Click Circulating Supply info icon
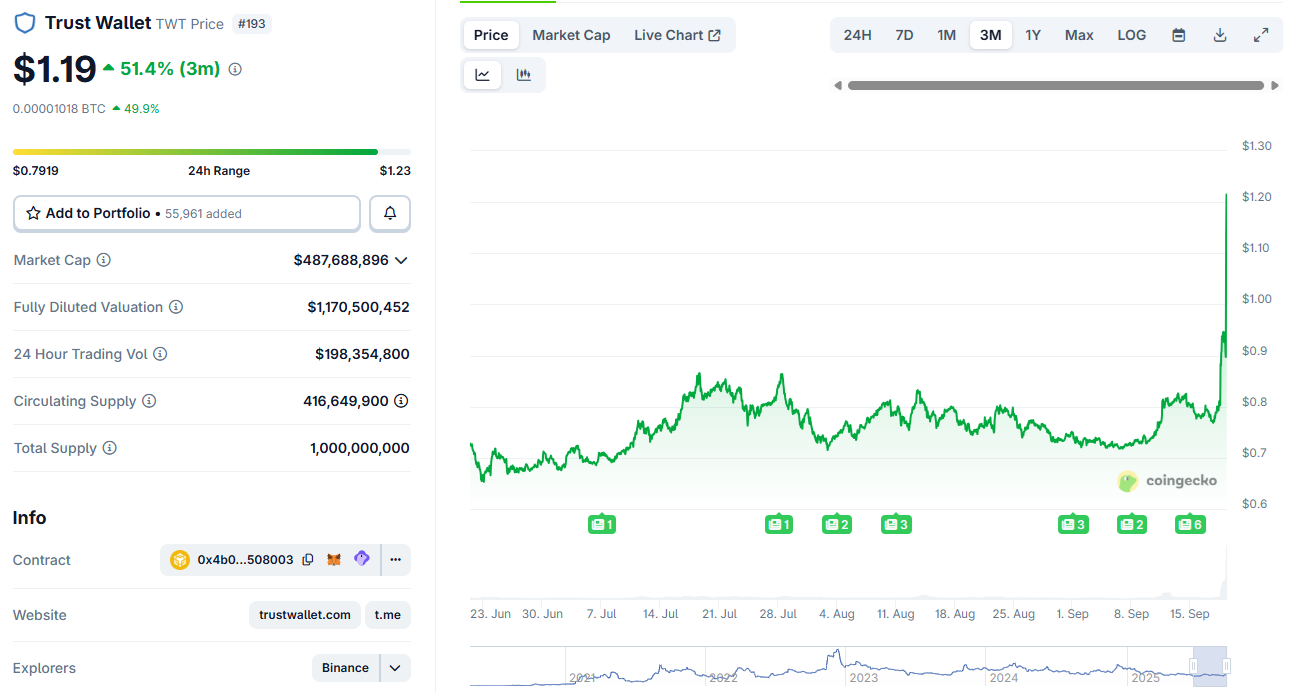The width and height of the screenshot is (1298, 693). (x=149, y=401)
